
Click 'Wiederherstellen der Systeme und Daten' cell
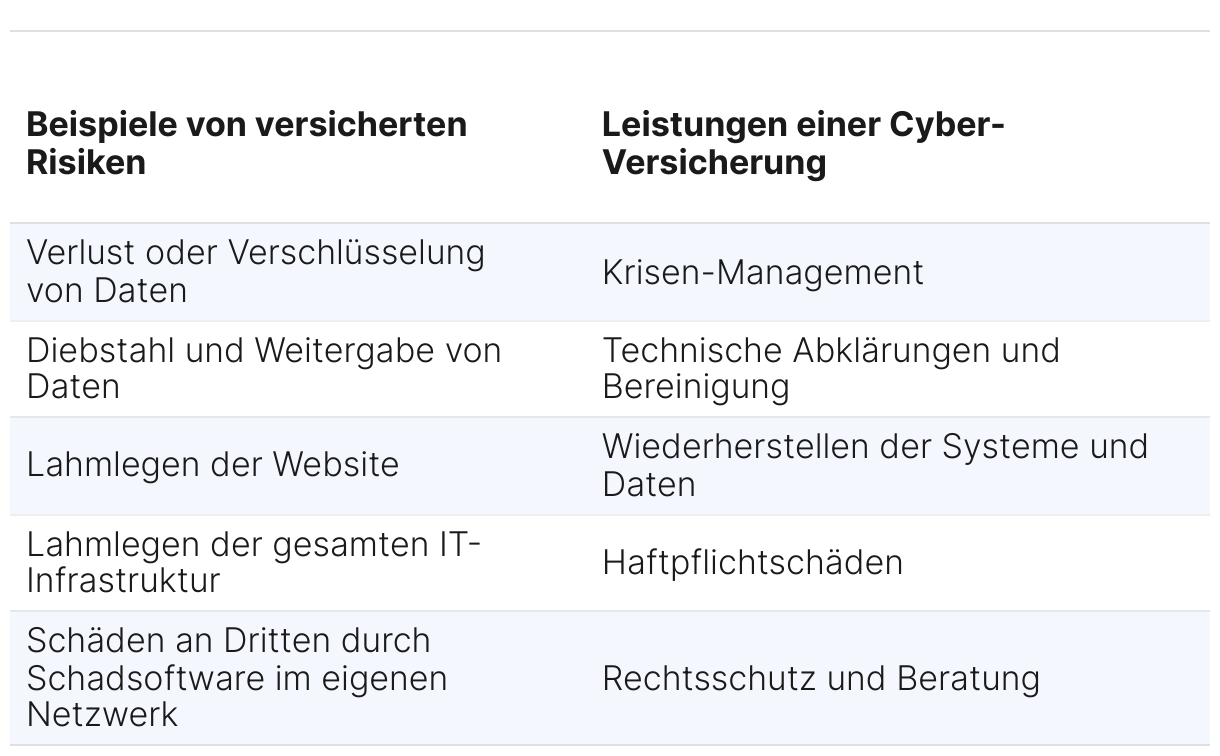pos(874,465)
